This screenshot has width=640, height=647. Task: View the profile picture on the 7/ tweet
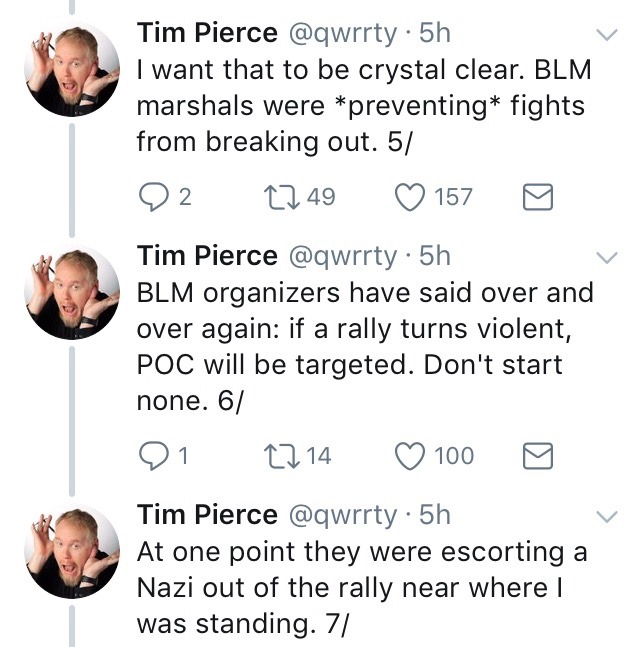click(x=70, y=553)
